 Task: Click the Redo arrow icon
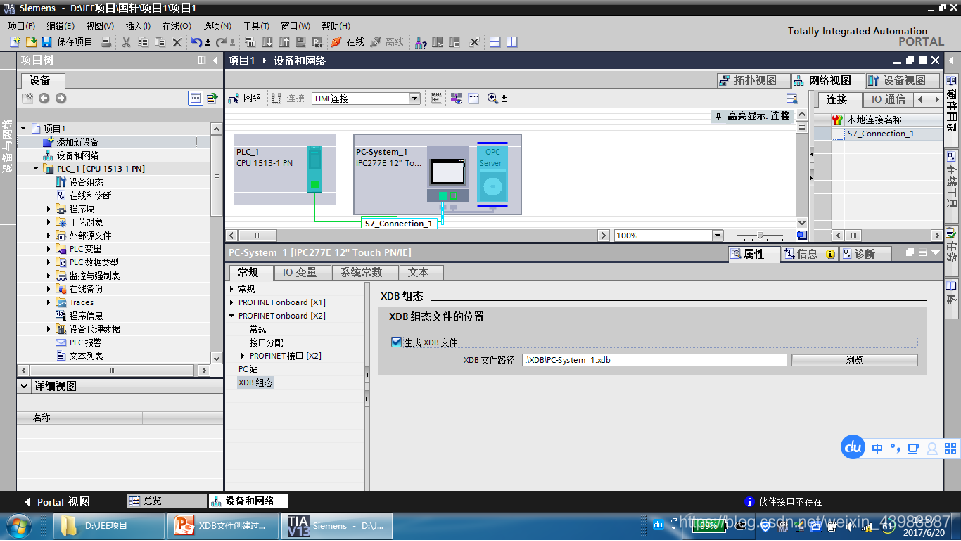[x=221, y=42]
